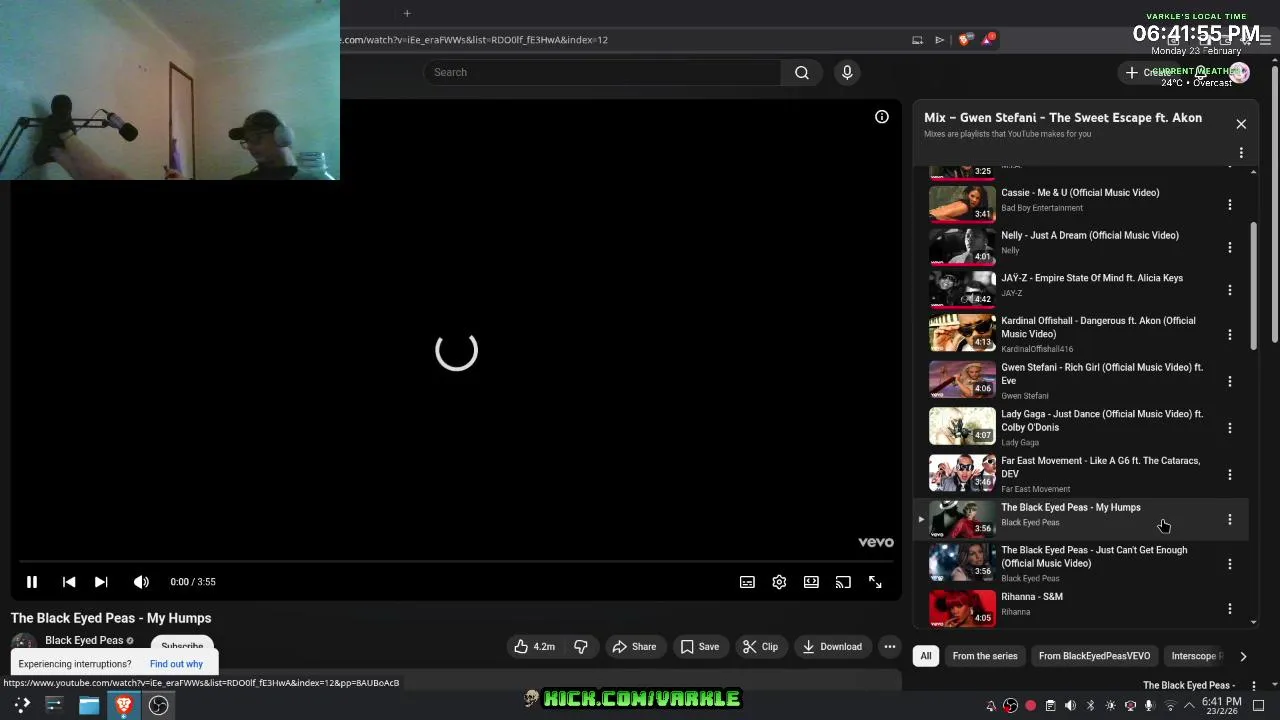Open options for Lady Gaga - Just Dance

click(x=1230, y=428)
